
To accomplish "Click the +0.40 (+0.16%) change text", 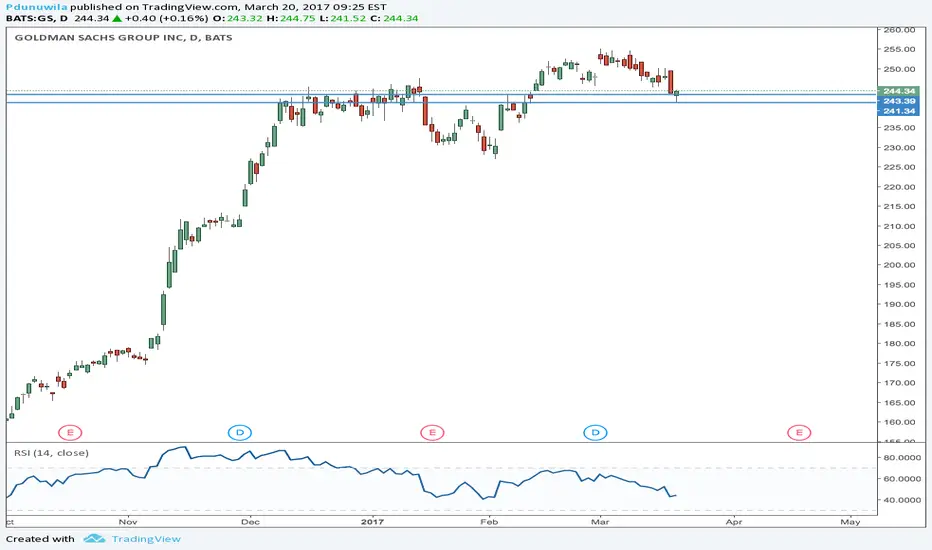I will [166, 18].
